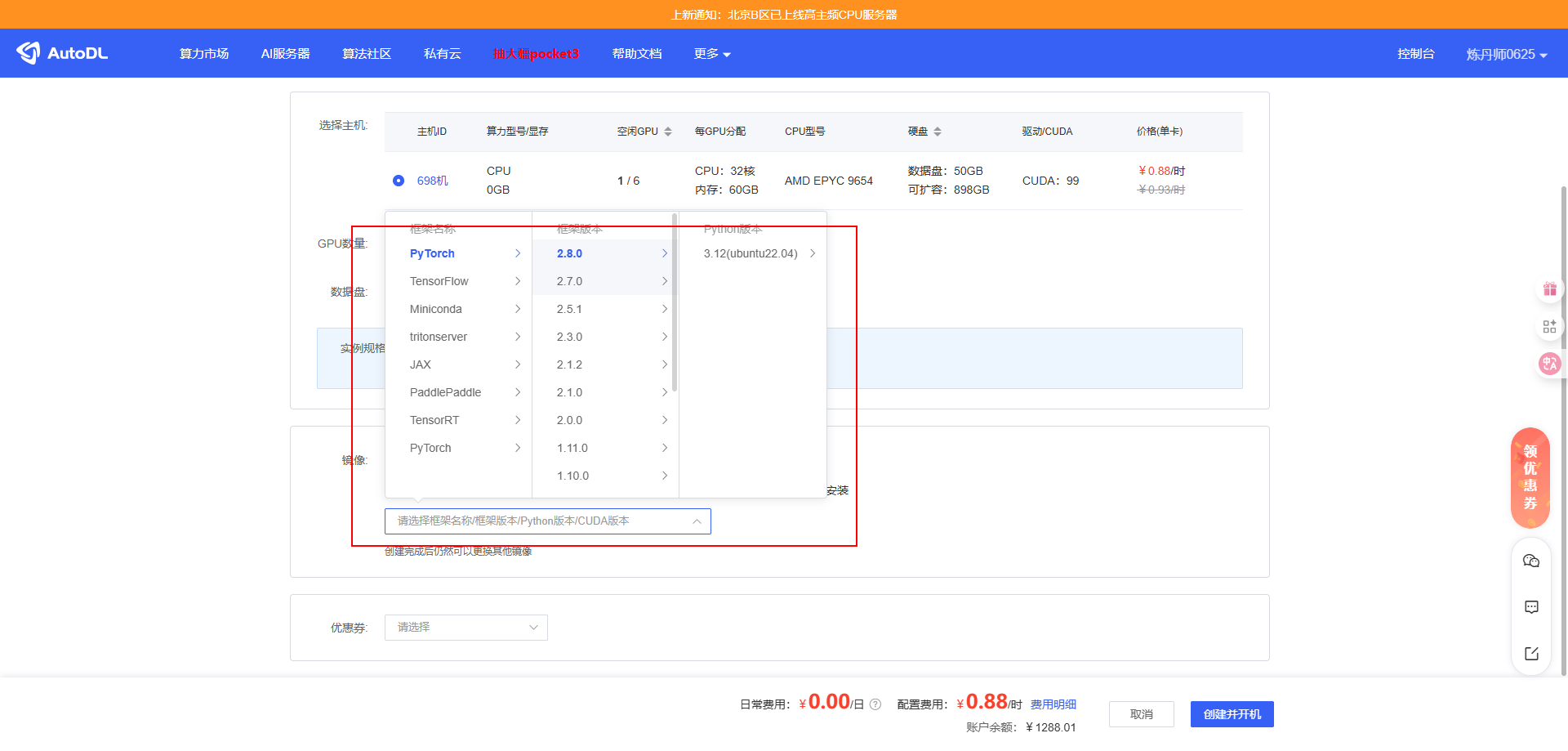
Task: Click the AutoDL logo
Action: (62, 53)
